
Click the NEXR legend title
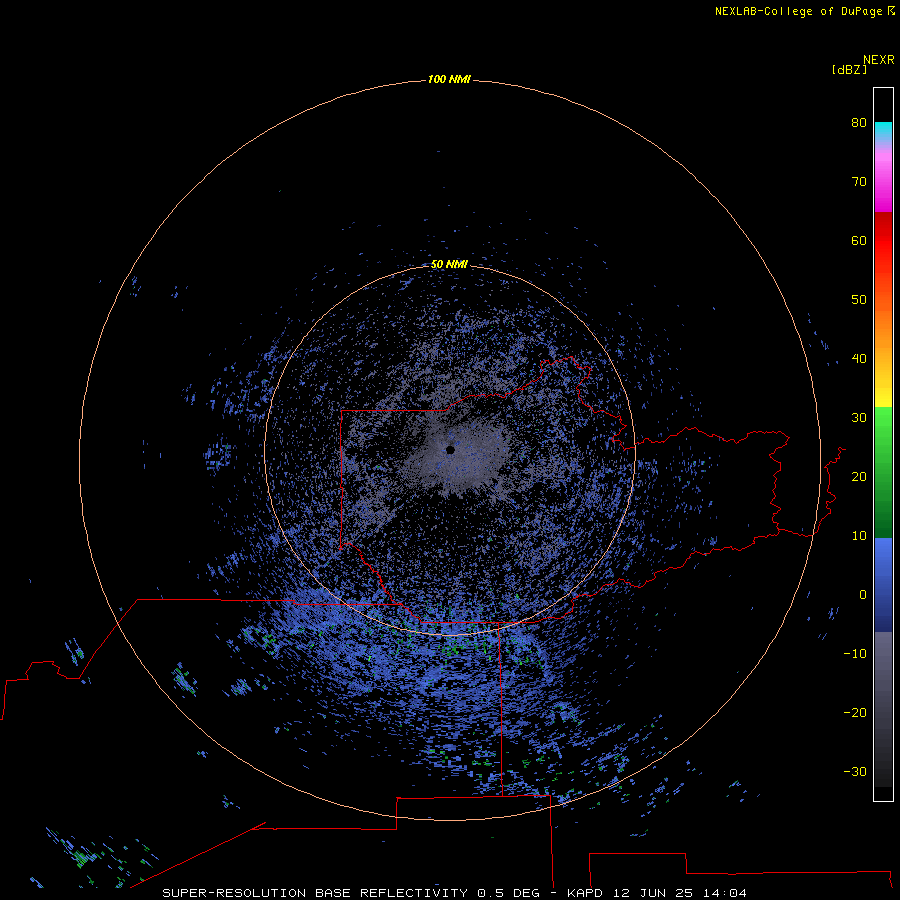tap(879, 60)
